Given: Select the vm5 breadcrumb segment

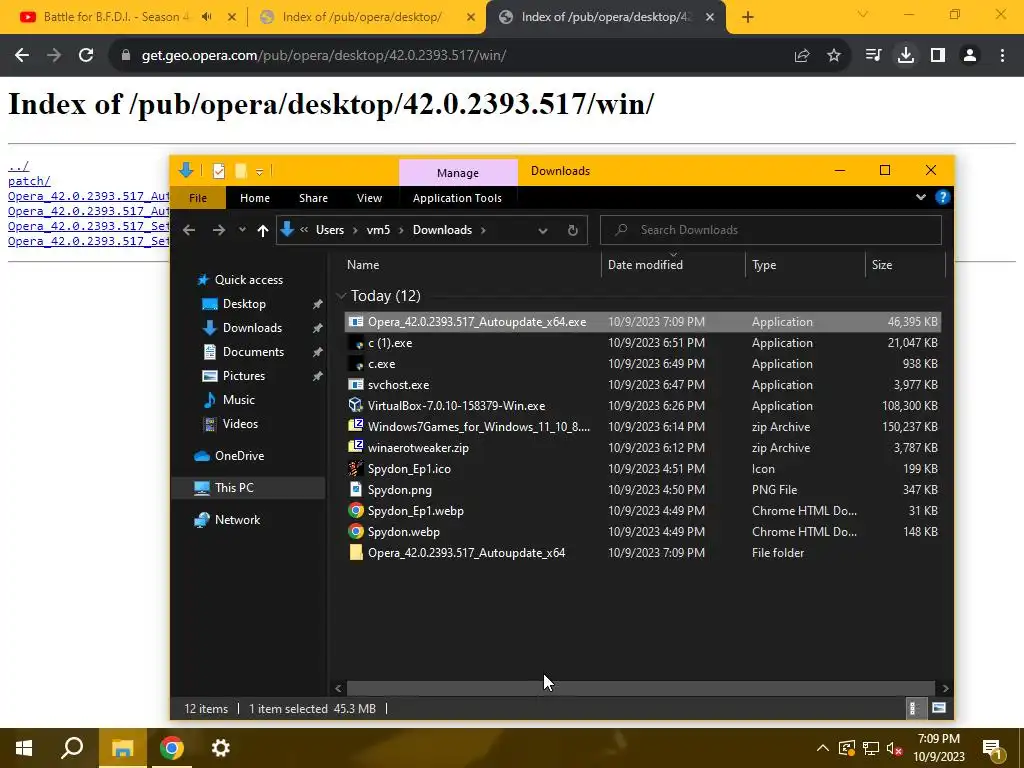Looking at the screenshot, I should 378,230.
